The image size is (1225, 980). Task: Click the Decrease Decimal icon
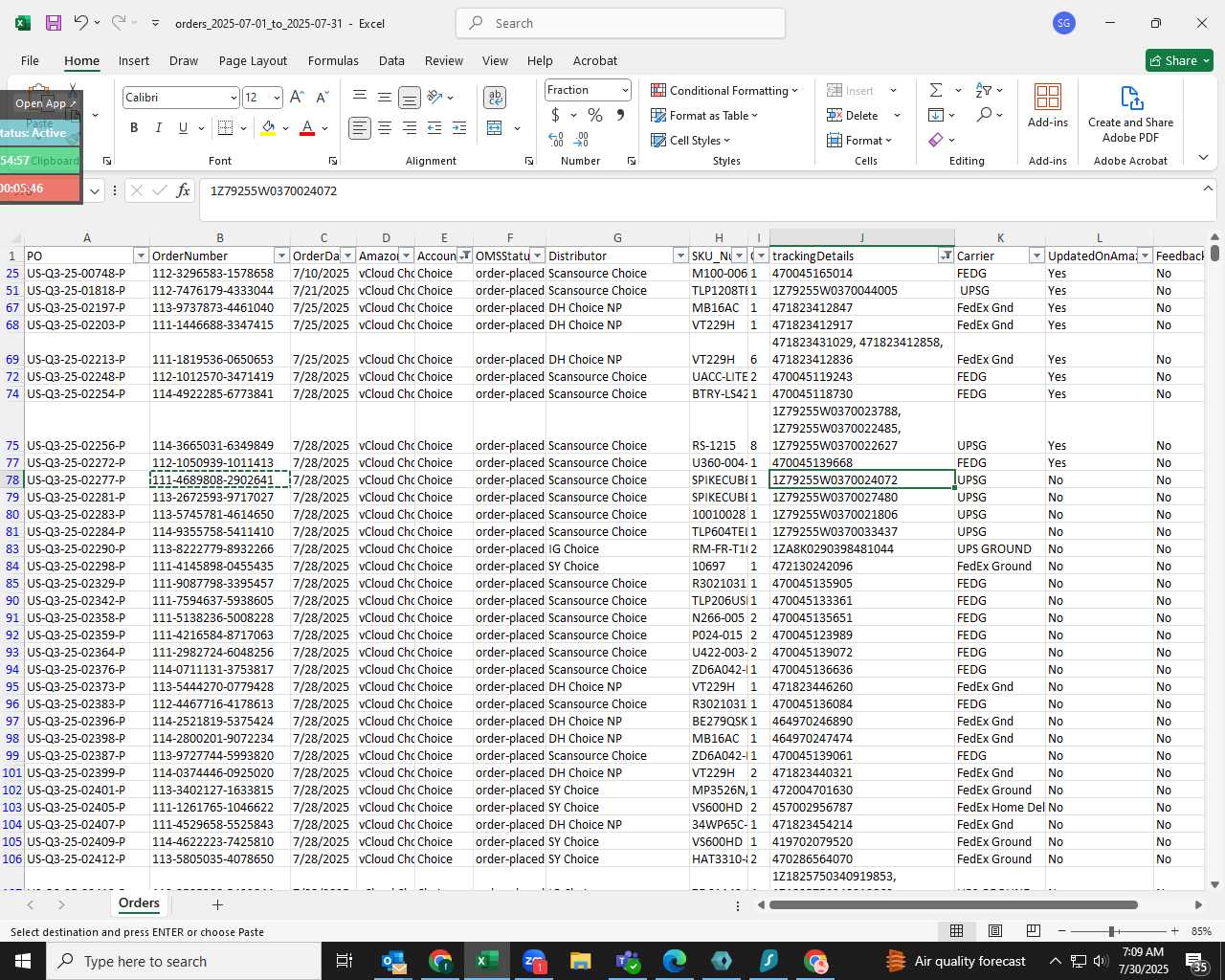[582, 140]
